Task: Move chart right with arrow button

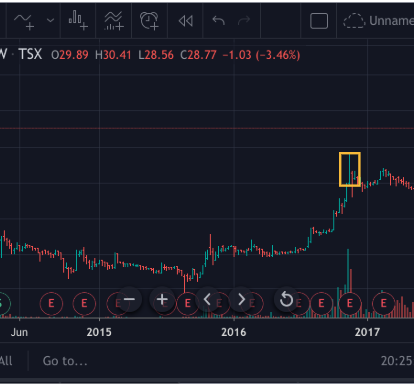Action: [x=241, y=299]
